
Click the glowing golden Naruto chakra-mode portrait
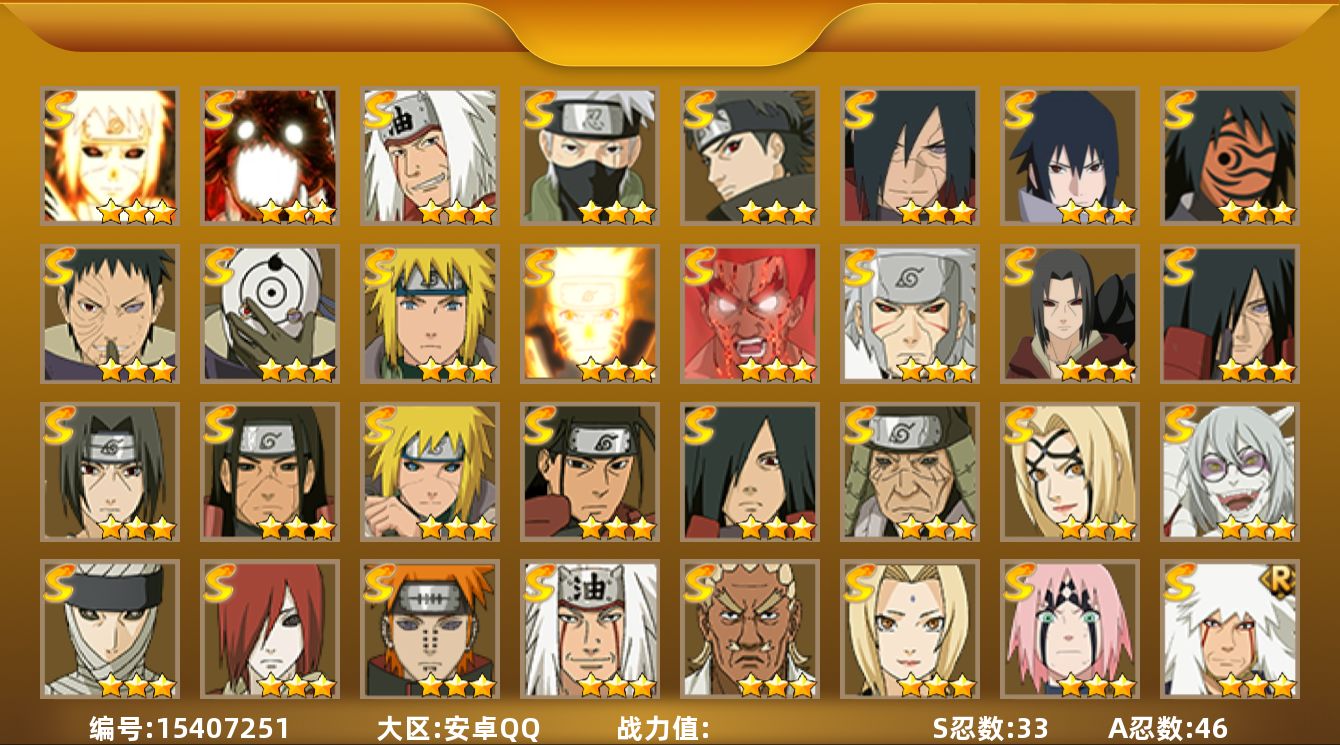590,314
